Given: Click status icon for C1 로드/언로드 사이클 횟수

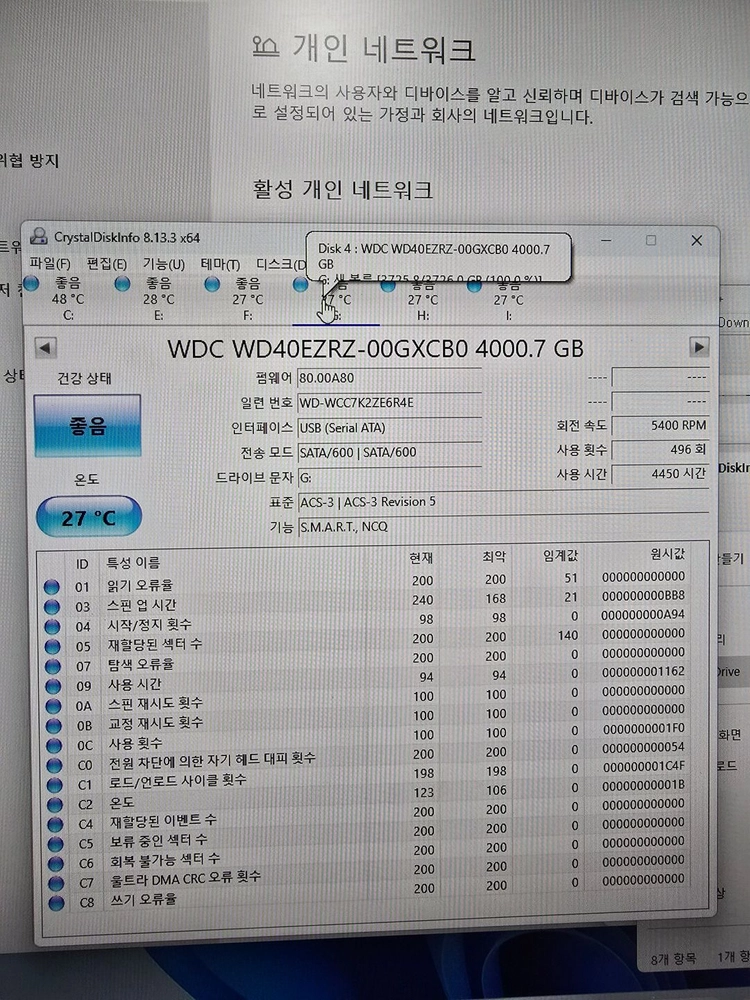Looking at the screenshot, I should [x=55, y=785].
